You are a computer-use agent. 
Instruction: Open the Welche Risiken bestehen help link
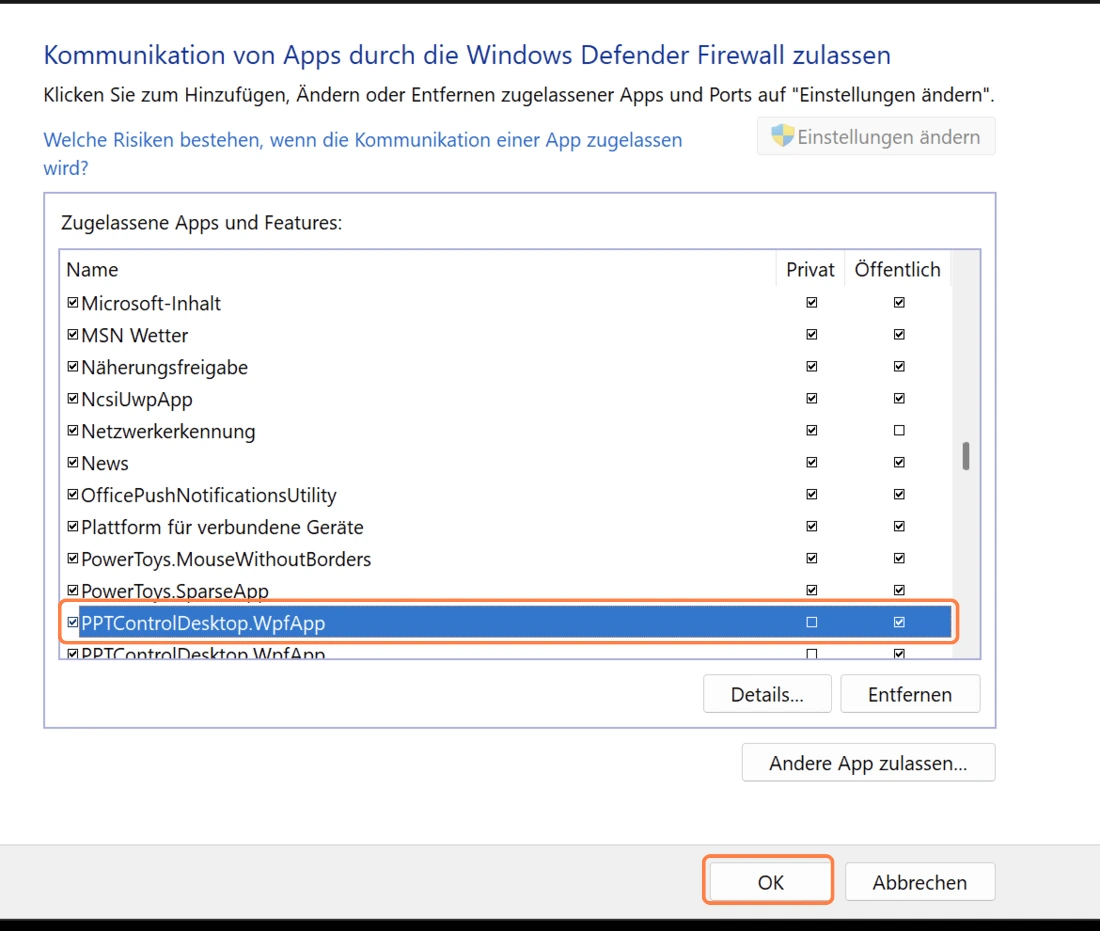[x=363, y=154]
